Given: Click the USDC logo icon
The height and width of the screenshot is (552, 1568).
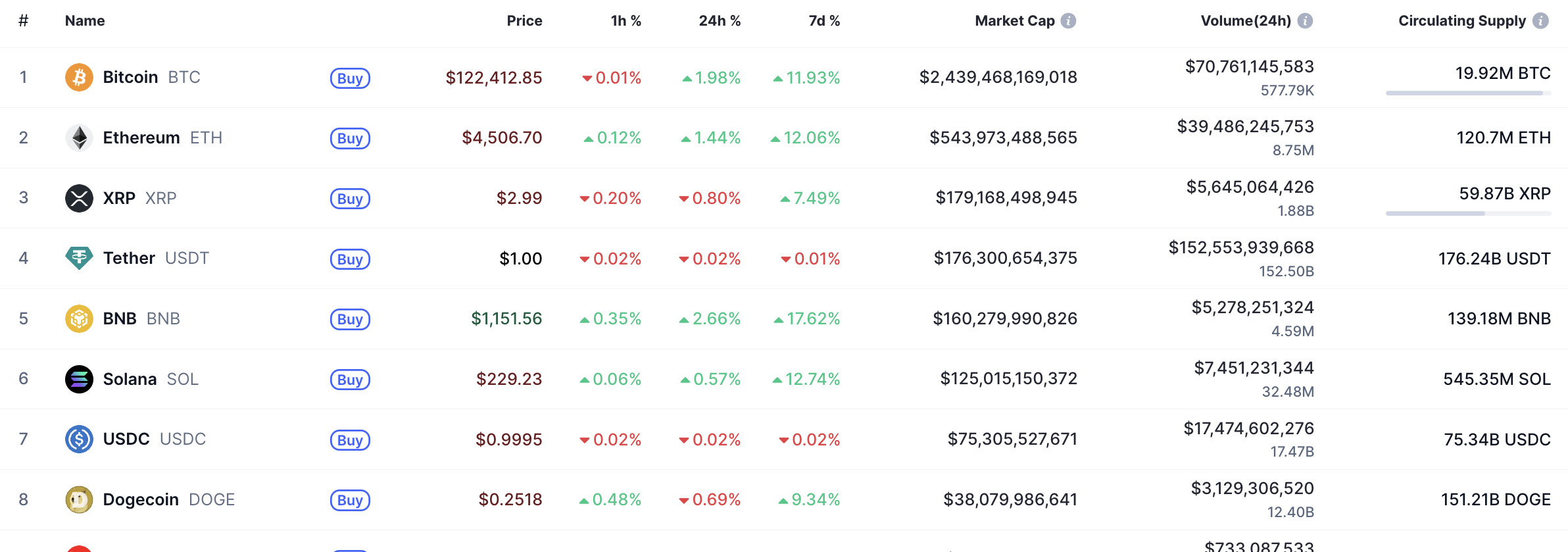Looking at the screenshot, I should tap(79, 439).
